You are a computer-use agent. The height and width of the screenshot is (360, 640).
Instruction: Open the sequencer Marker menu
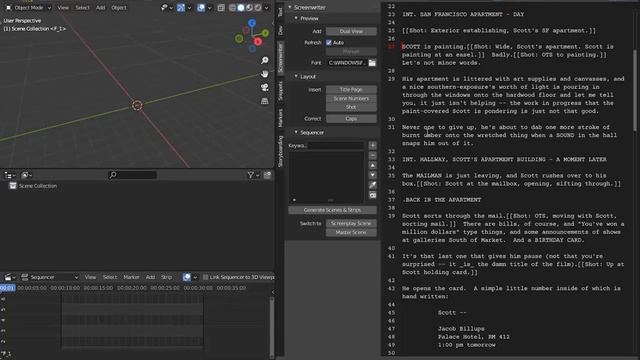(131, 277)
